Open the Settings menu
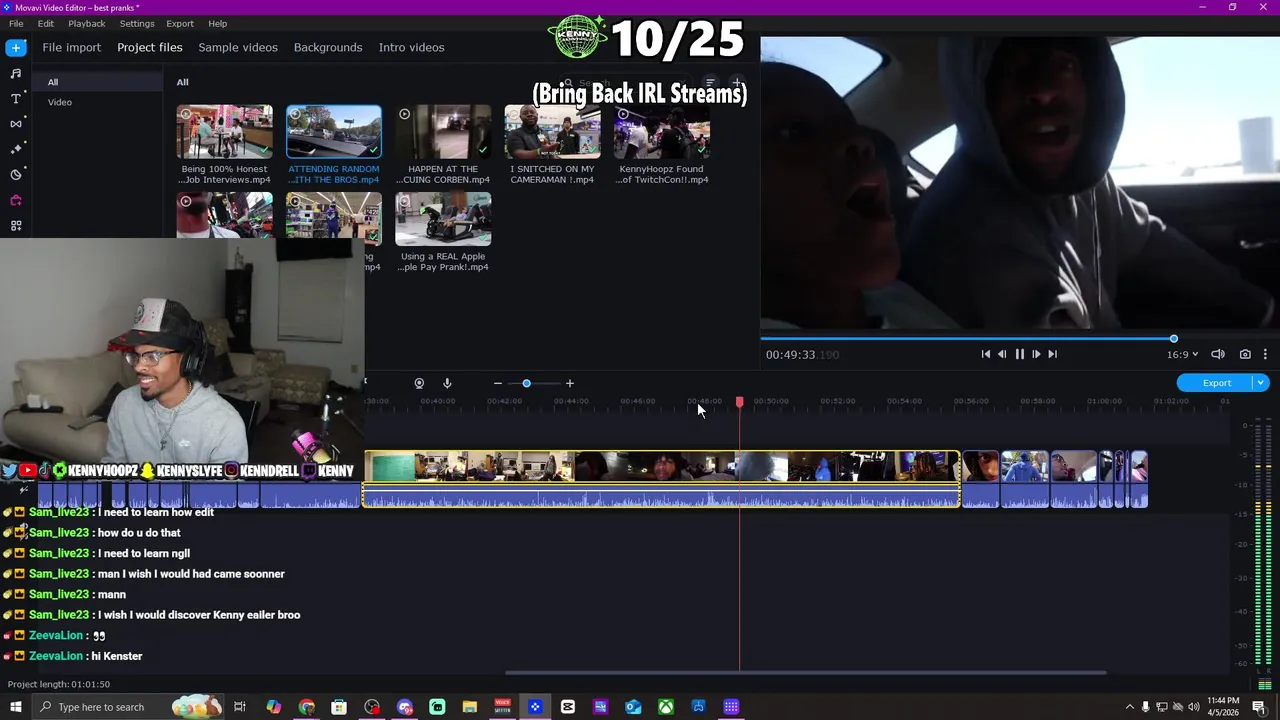The width and height of the screenshot is (1280, 720). click(137, 23)
